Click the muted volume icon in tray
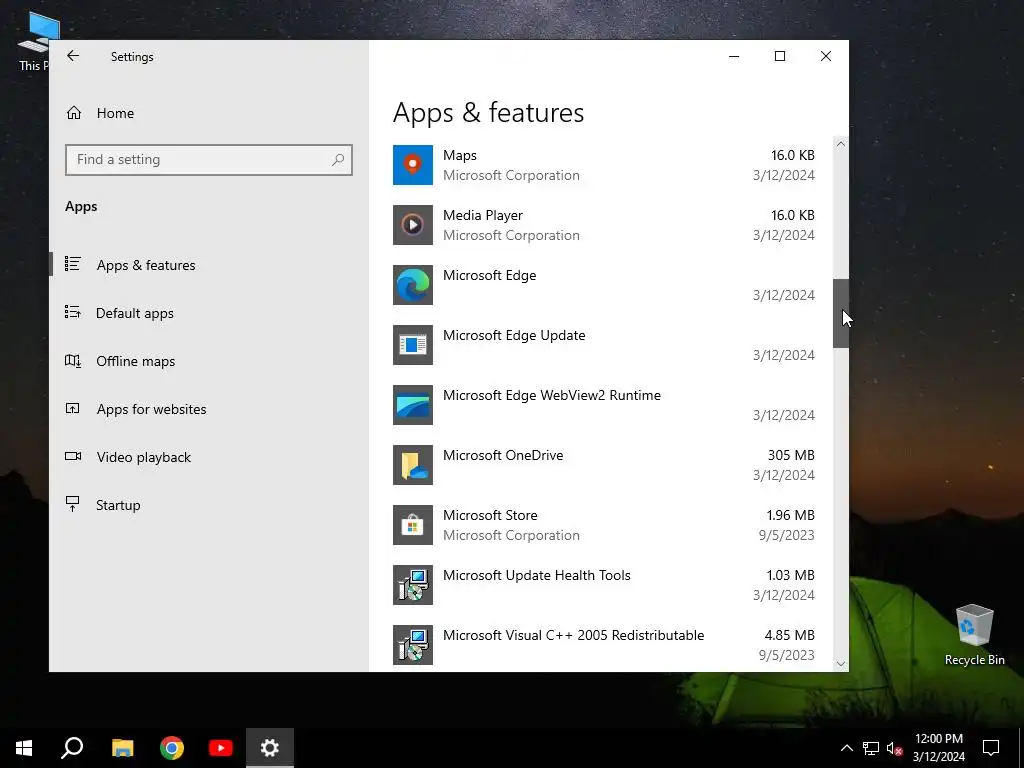Screen dimensions: 1024x768 point(894,748)
